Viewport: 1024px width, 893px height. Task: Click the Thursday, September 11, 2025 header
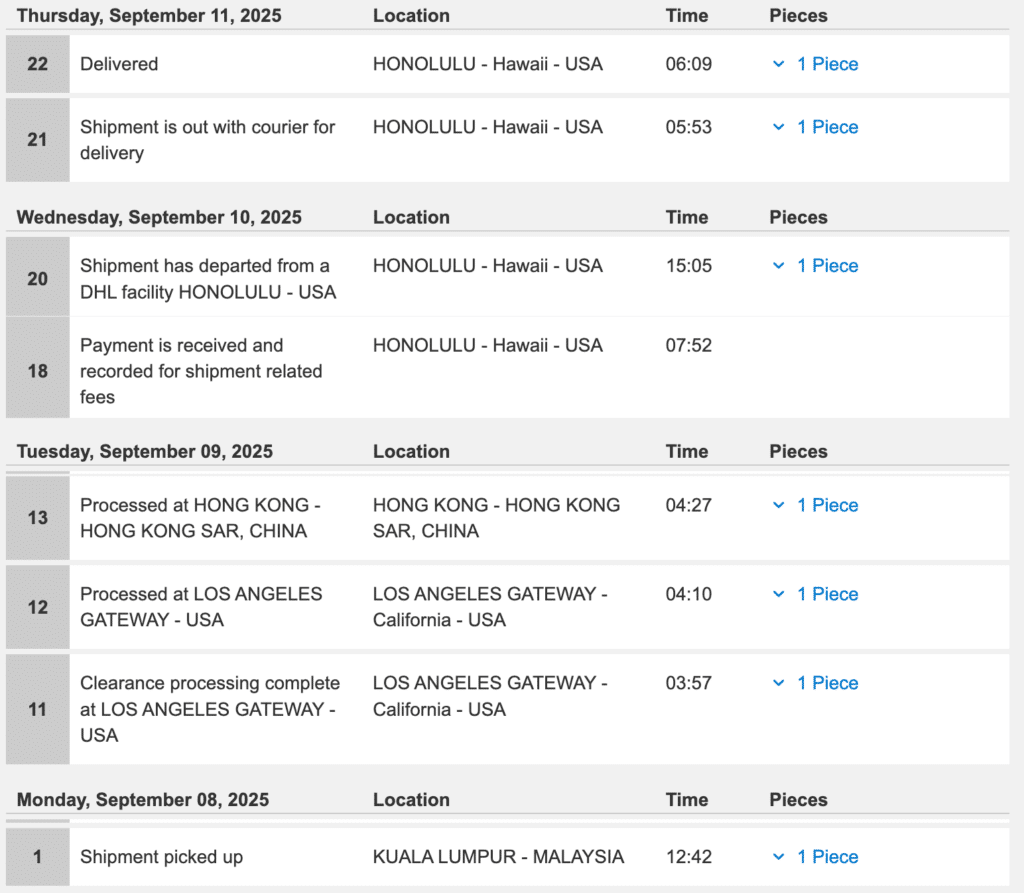[x=149, y=16]
